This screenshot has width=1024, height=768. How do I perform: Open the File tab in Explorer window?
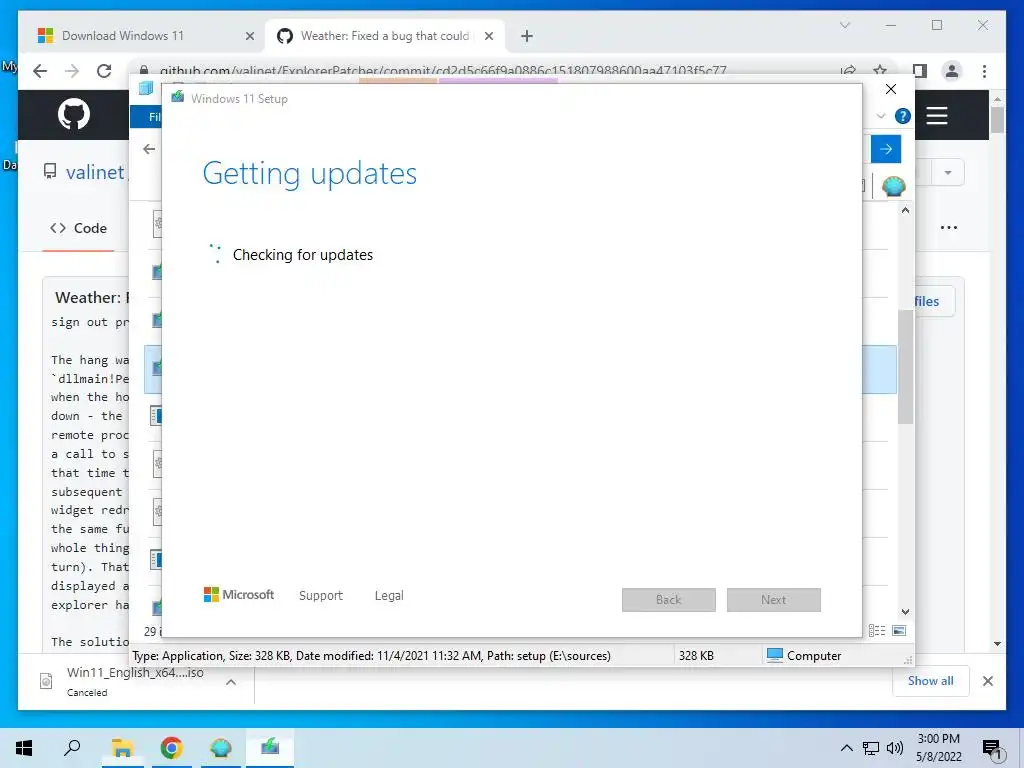146,117
